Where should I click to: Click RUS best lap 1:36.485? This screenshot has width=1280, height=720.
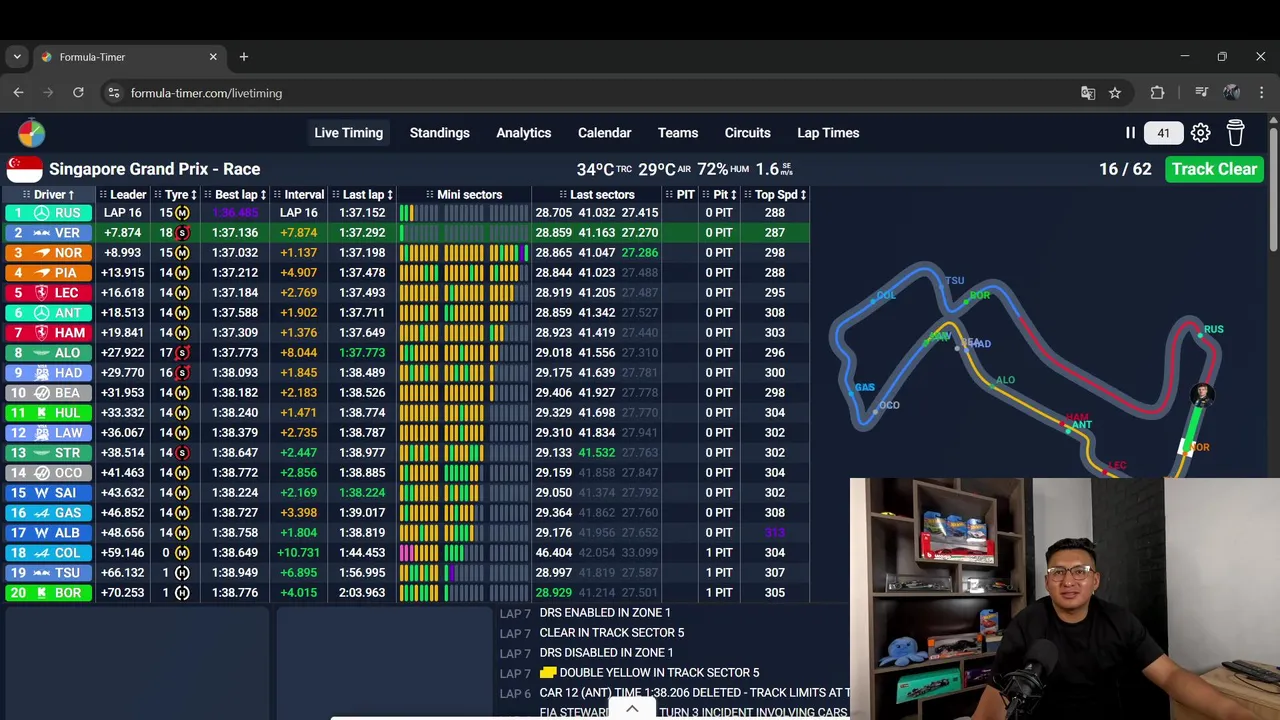tap(235, 213)
